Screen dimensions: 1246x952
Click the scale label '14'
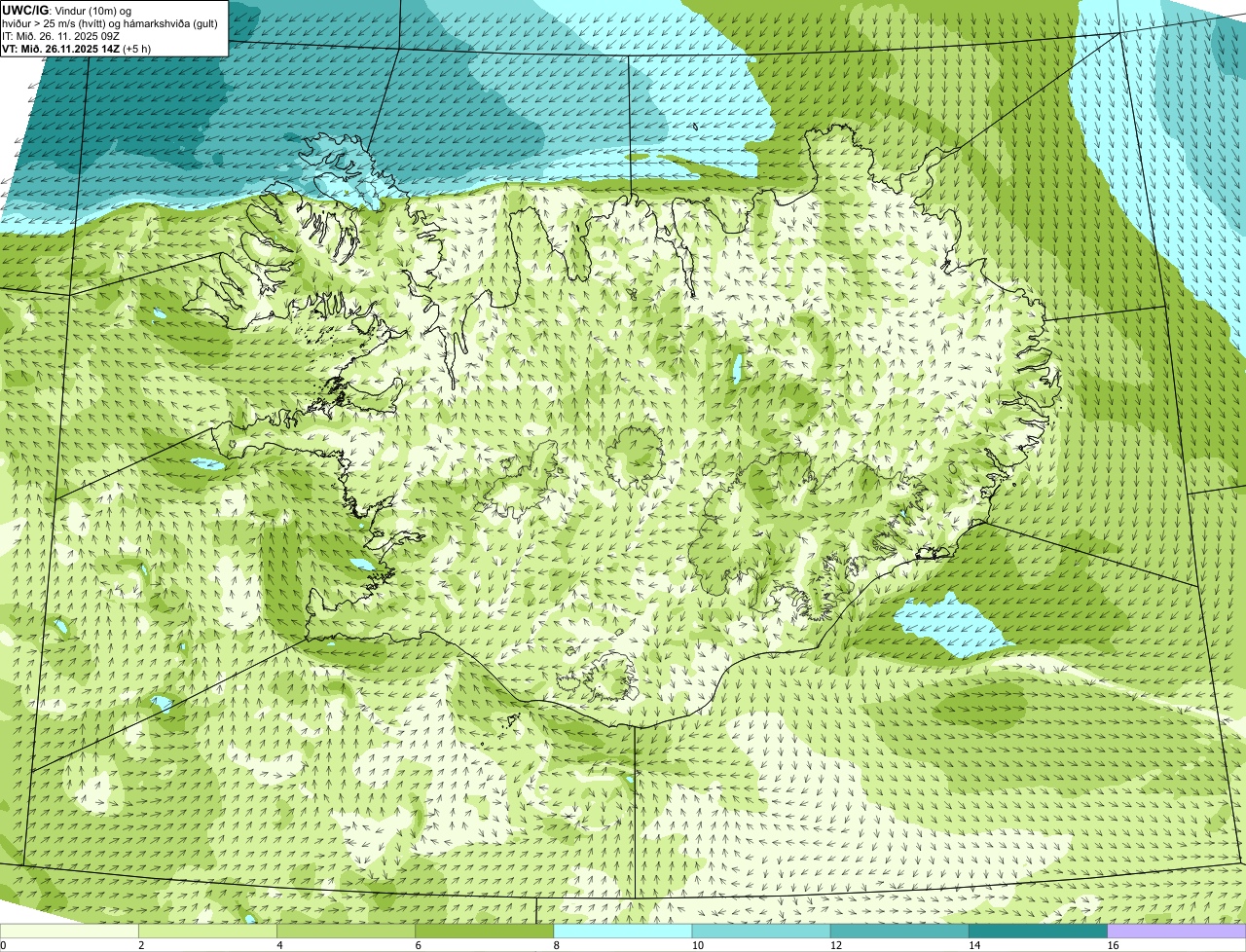pos(973,945)
